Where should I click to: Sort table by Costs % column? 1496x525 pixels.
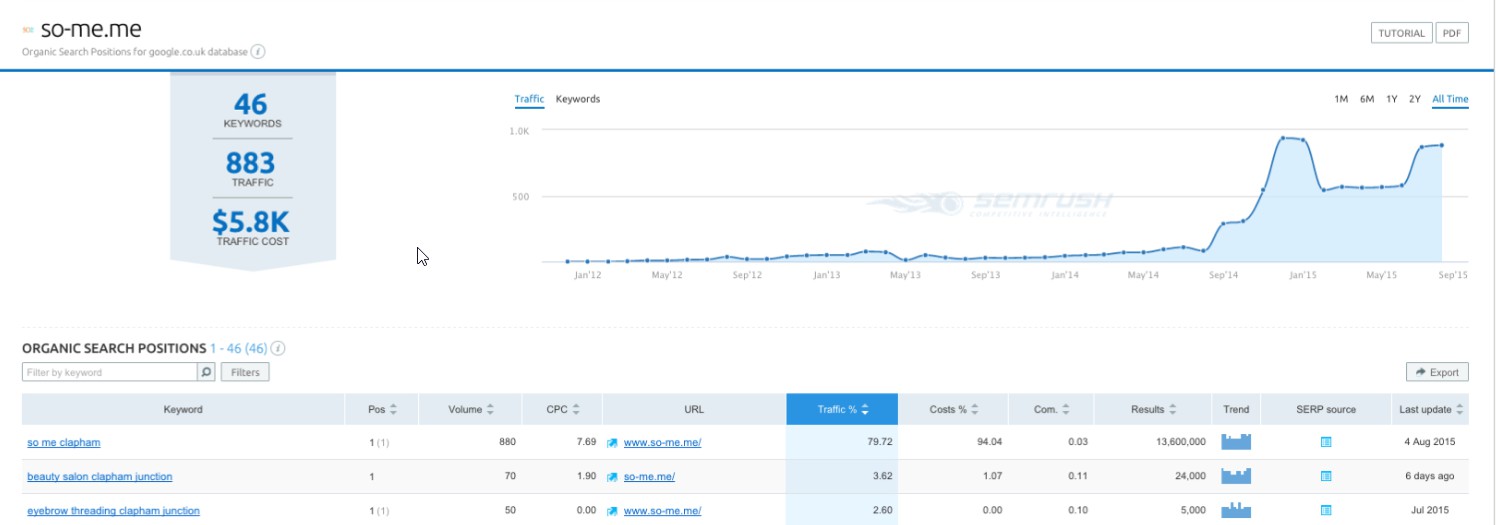point(952,409)
